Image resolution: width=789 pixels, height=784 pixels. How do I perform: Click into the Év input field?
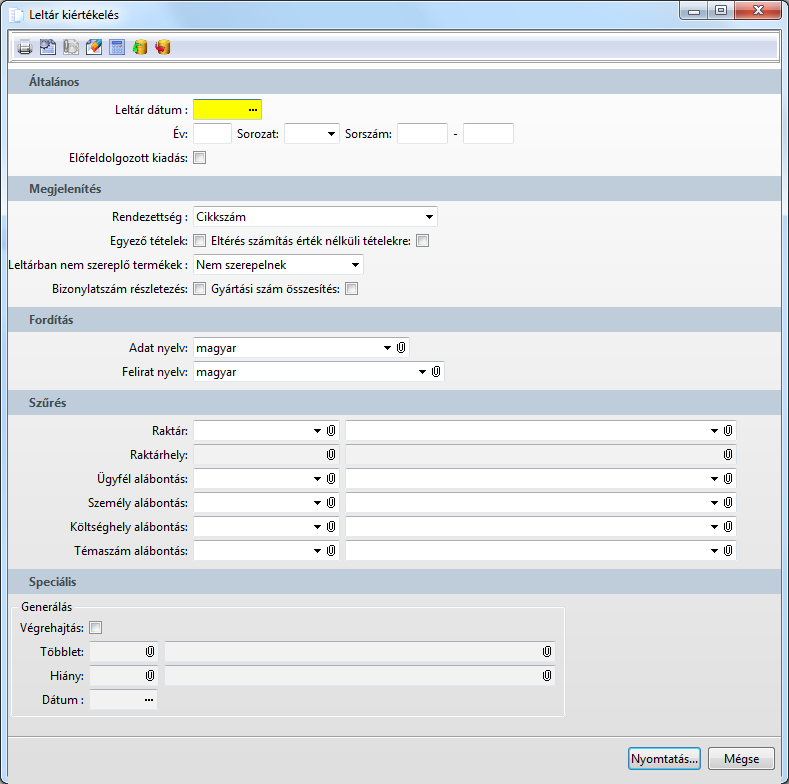click(212, 134)
